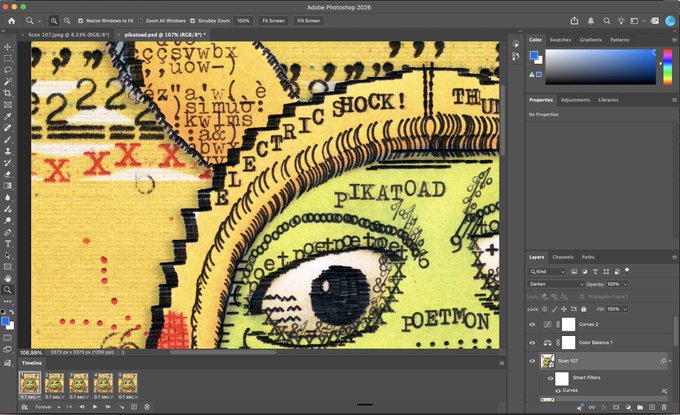Select the Frame tool
The width and height of the screenshot is (680, 415).
tap(8, 105)
